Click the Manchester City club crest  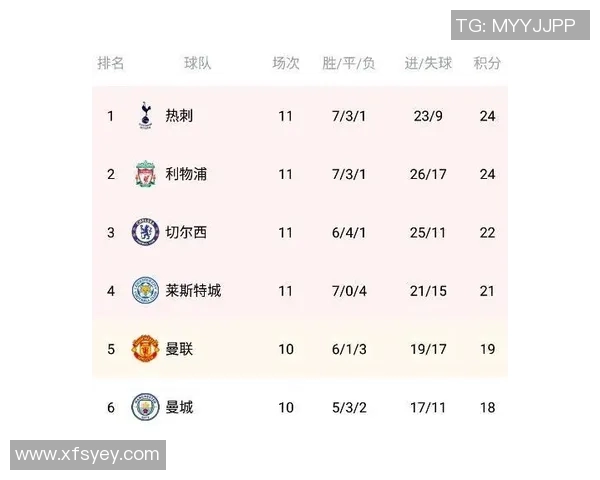coord(145,407)
